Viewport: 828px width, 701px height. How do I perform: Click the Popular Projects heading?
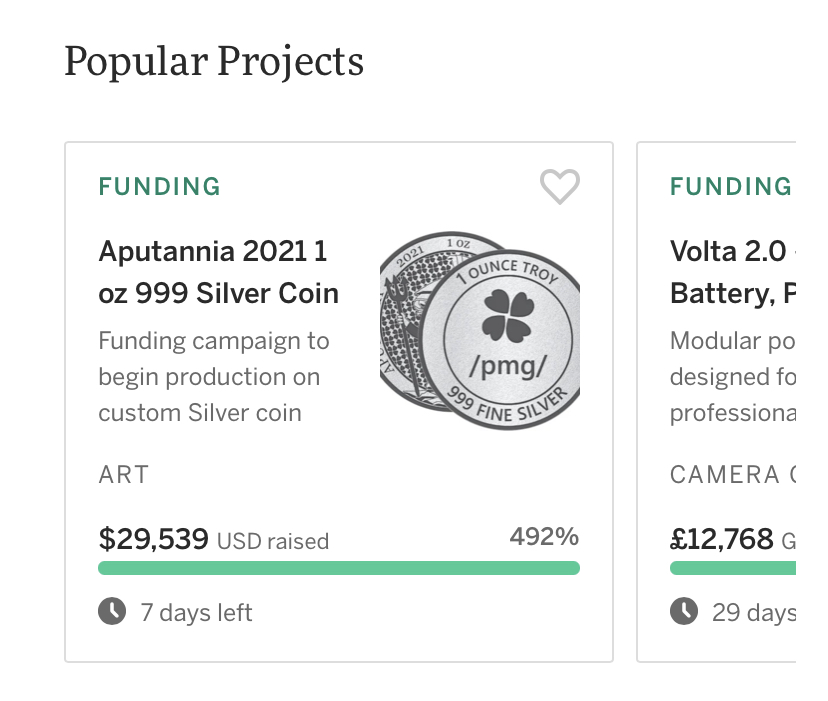(x=214, y=62)
